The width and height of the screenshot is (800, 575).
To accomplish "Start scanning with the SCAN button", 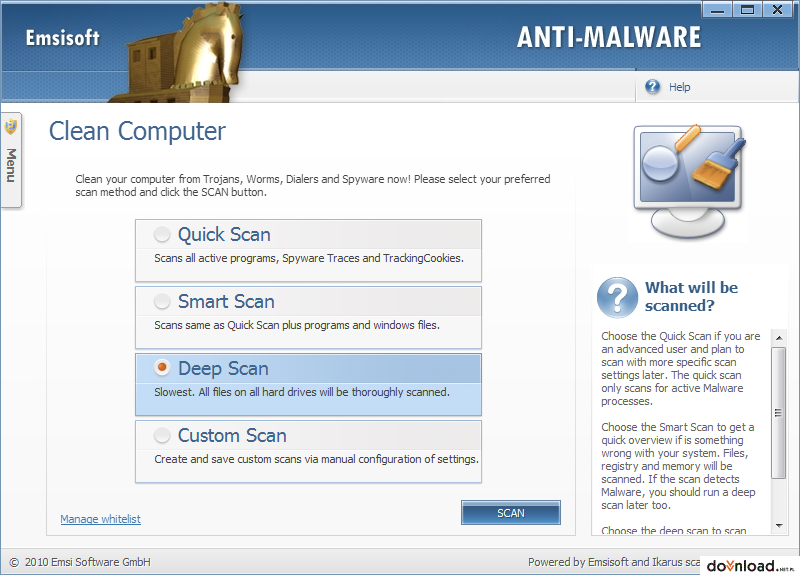I will pos(511,513).
